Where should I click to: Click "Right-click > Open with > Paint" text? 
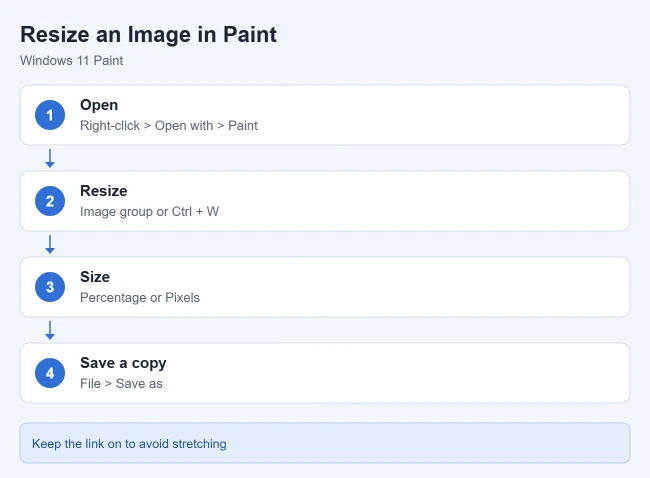point(169,126)
